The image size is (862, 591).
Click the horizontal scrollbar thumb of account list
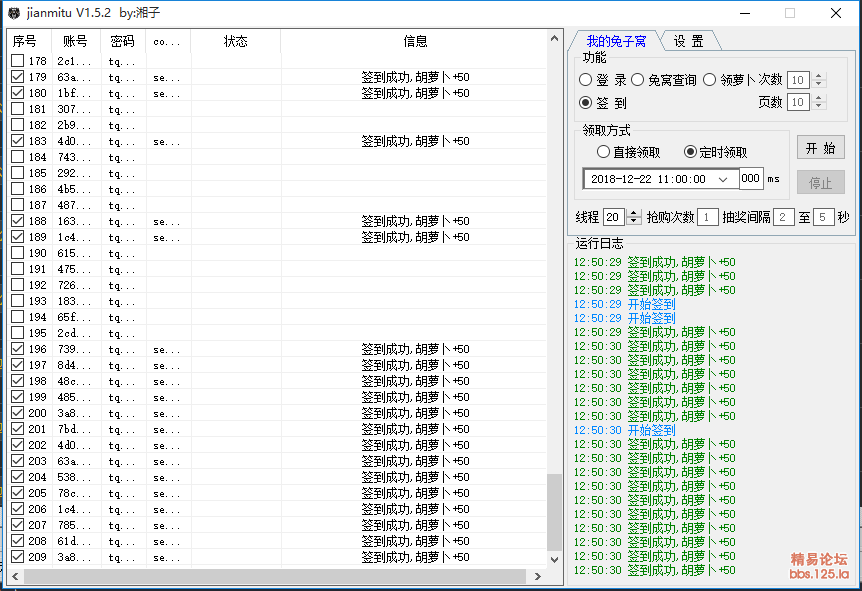pyautogui.click(x=275, y=576)
